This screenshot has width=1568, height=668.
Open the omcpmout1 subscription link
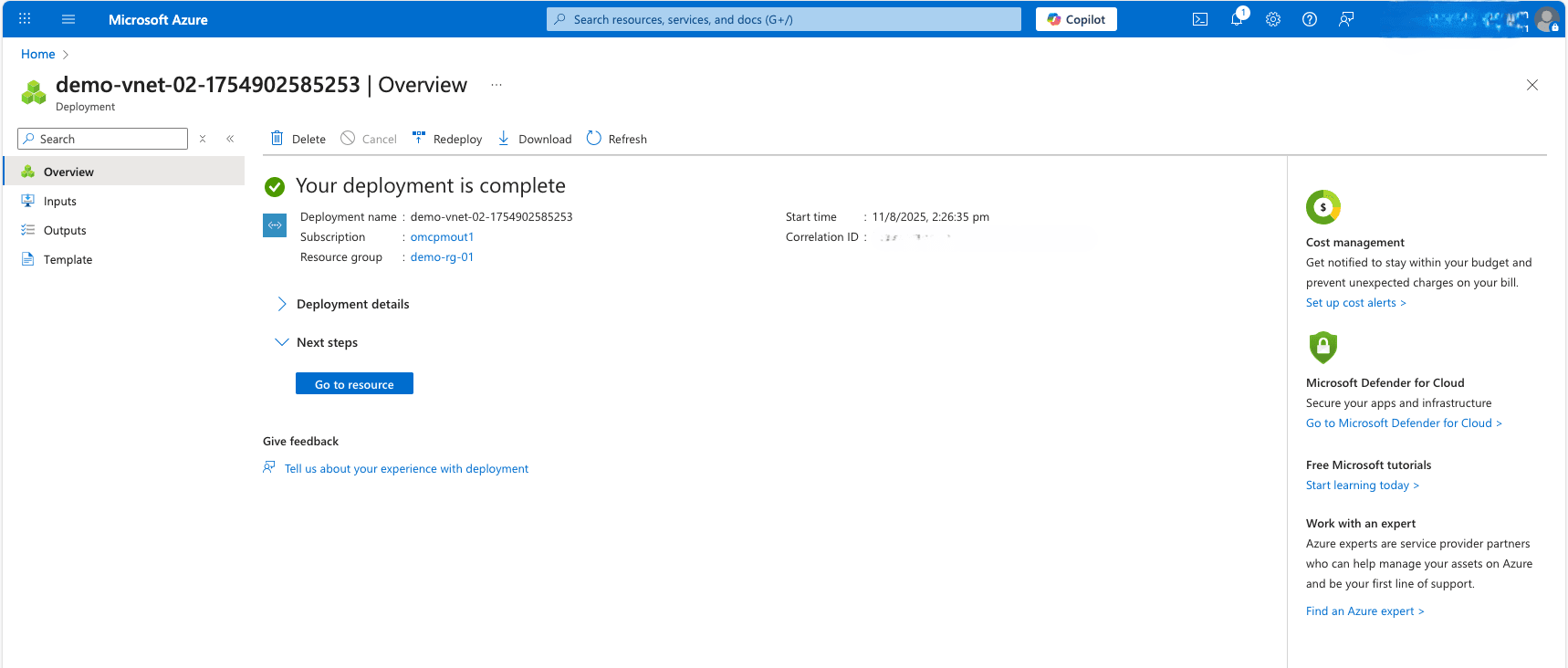tap(442, 237)
